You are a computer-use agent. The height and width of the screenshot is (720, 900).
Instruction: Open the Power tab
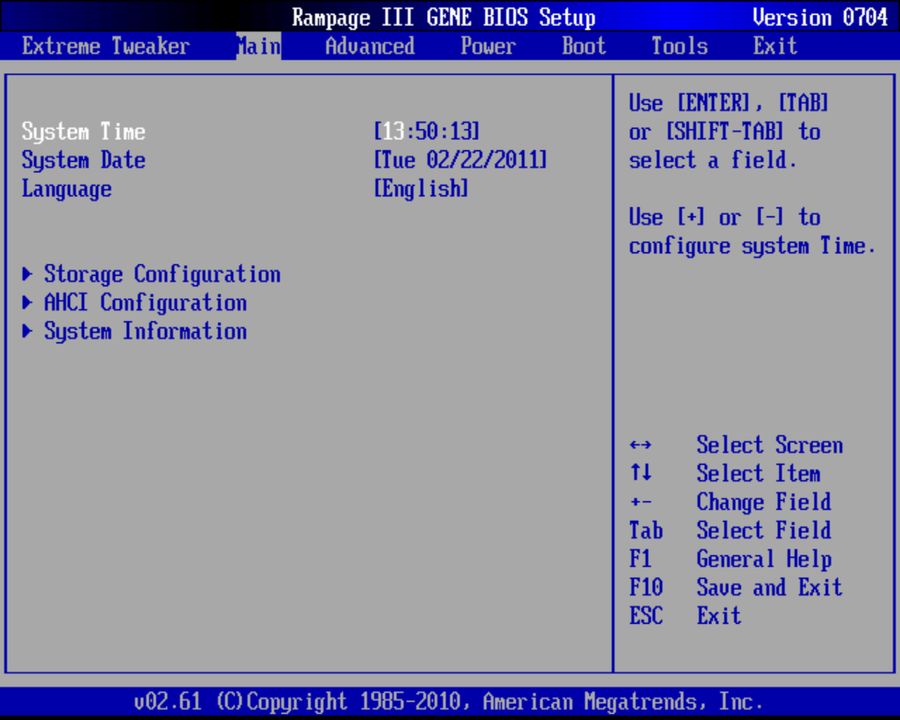coord(488,46)
